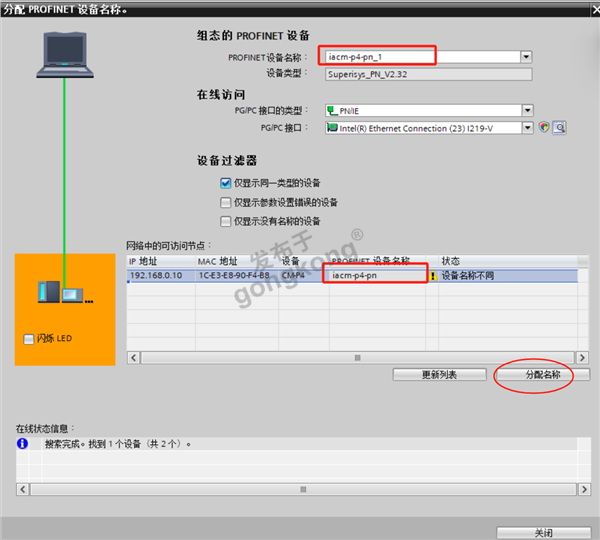Click status info scrollbar left arrow

point(23,489)
